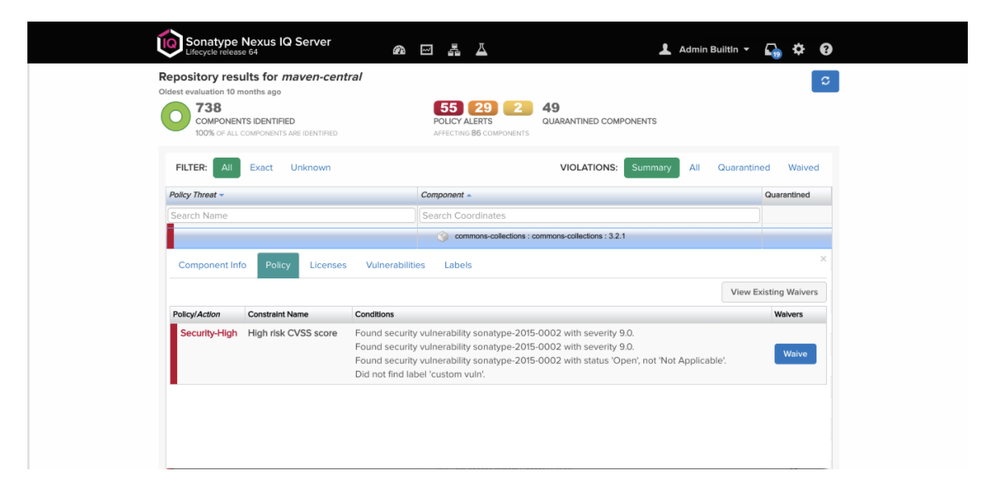Open the help question mark icon

826,49
